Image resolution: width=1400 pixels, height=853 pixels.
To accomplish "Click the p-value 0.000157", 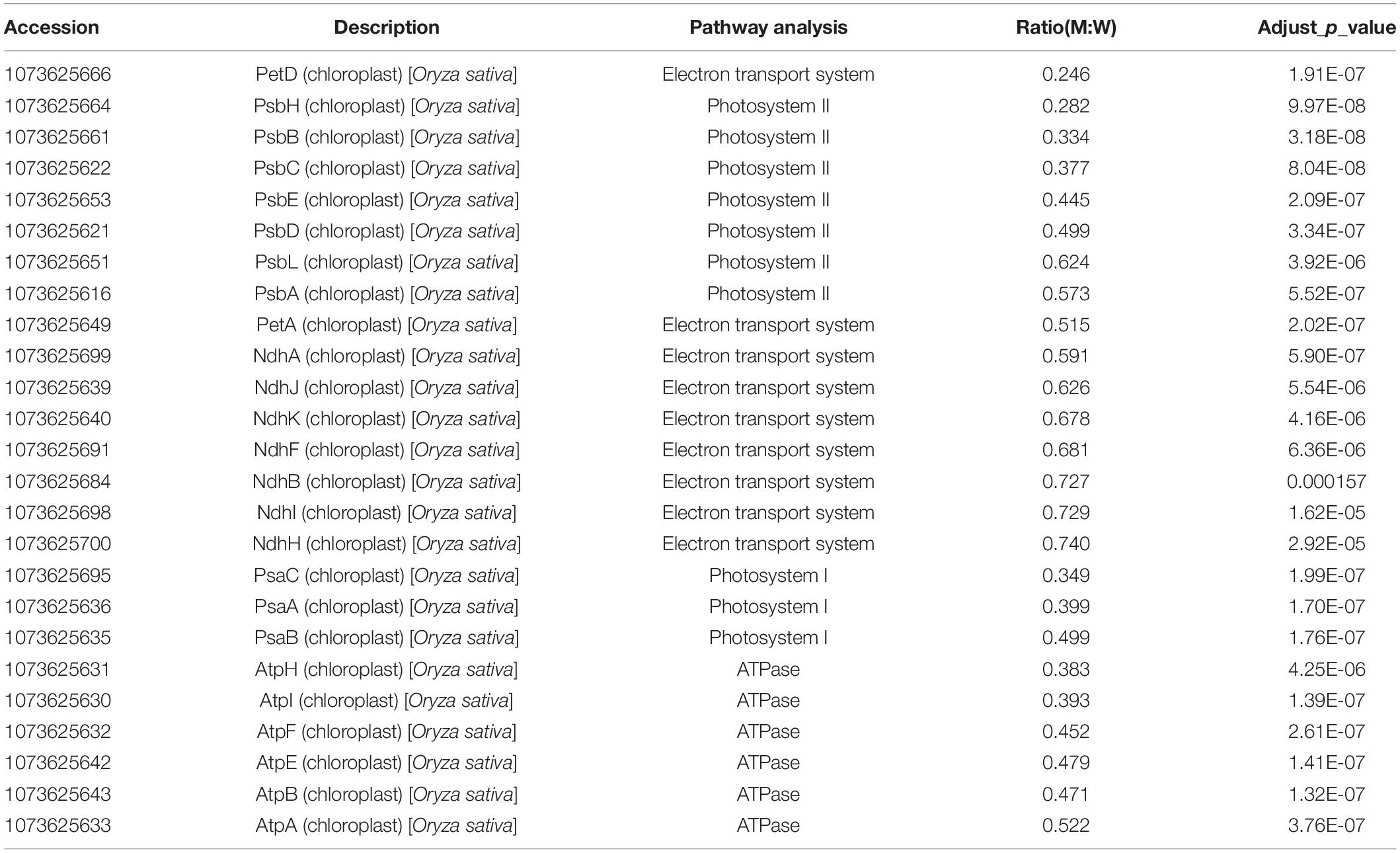I will click(x=1327, y=481).
